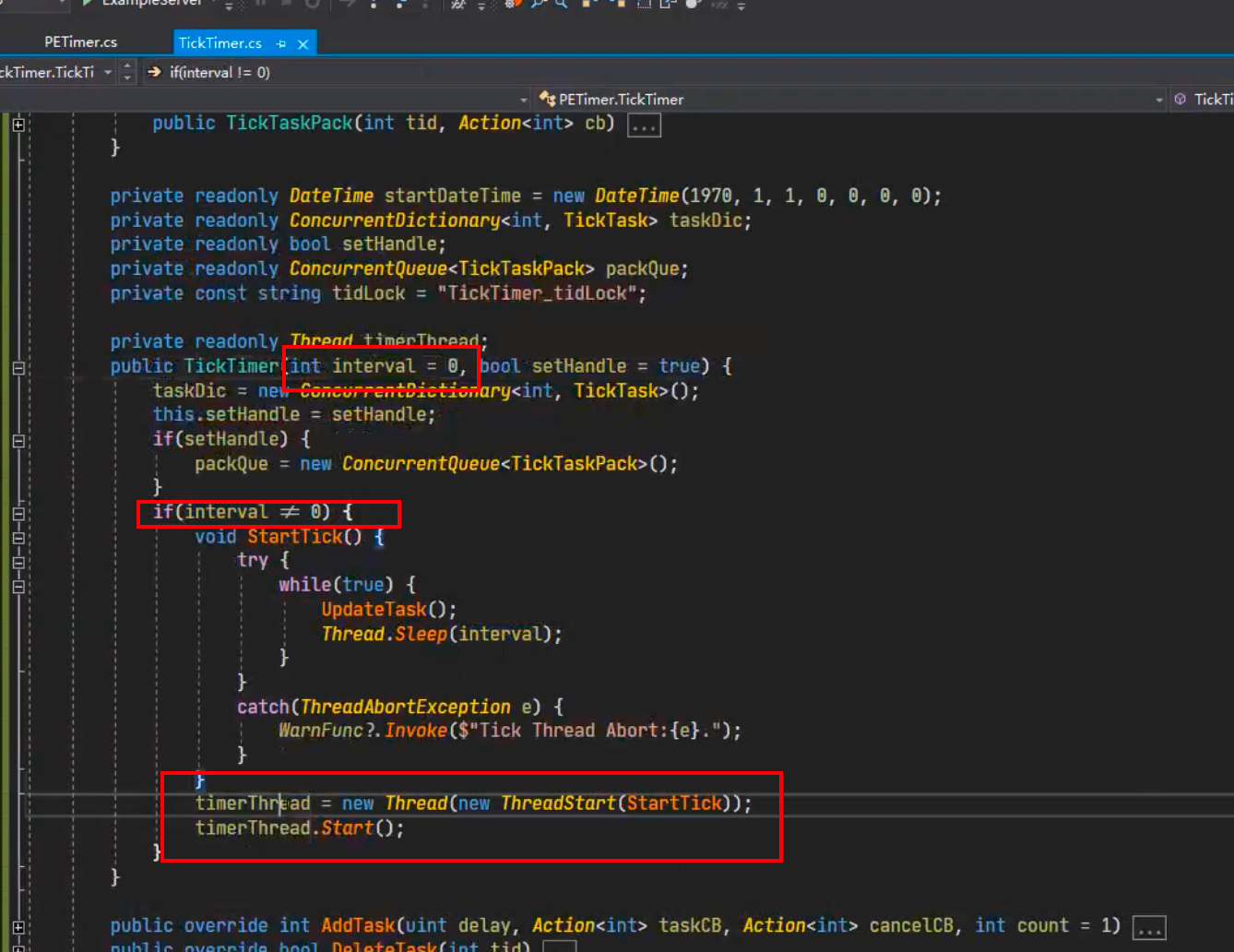The height and width of the screenshot is (952, 1234).
Task: Click 'private readonly bool setHandle;' line
Action: tap(278, 244)
